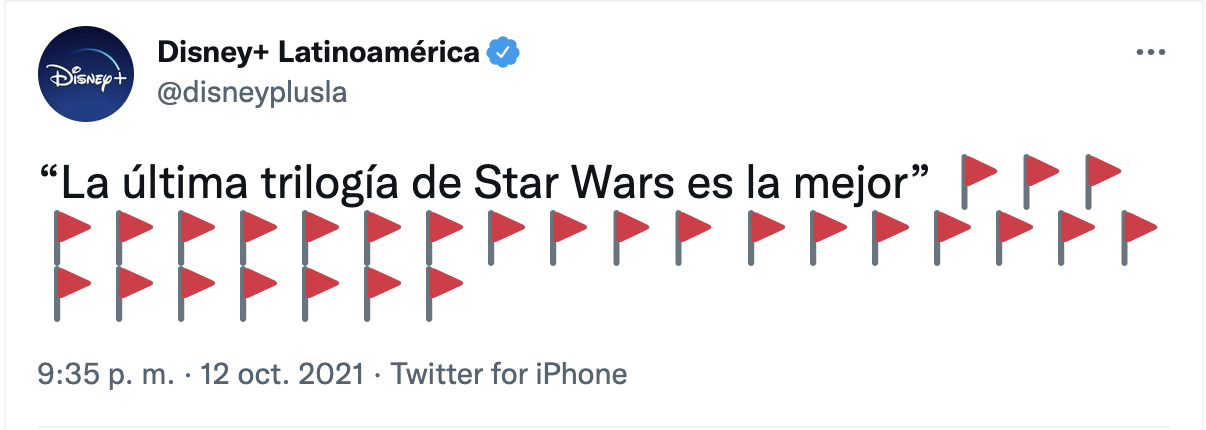1206x430 pixels.
Task: Click the last red flag in third row
Action: [x=444, y=294]
